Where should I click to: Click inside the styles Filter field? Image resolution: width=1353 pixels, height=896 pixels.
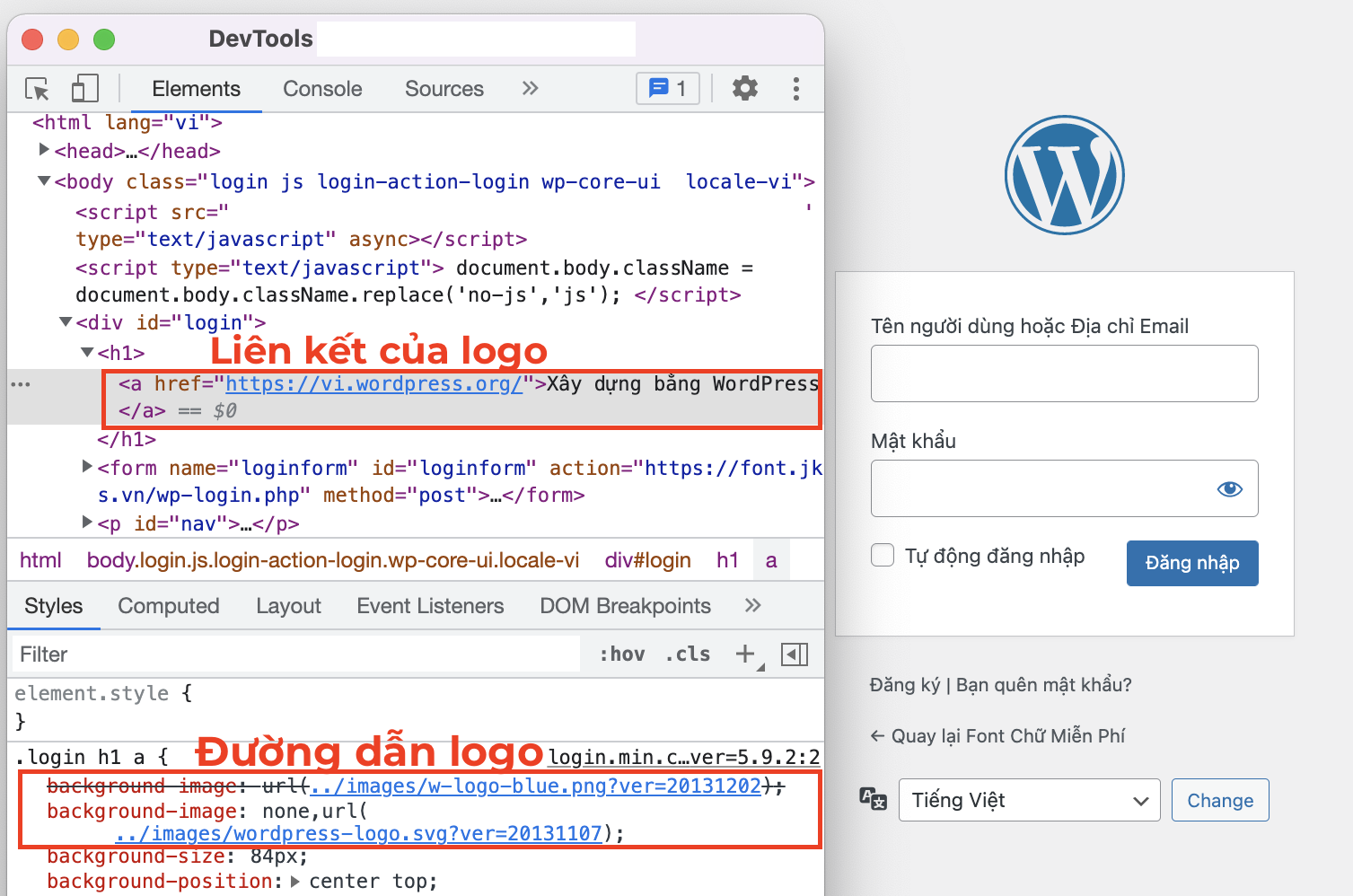pos(269,654)
